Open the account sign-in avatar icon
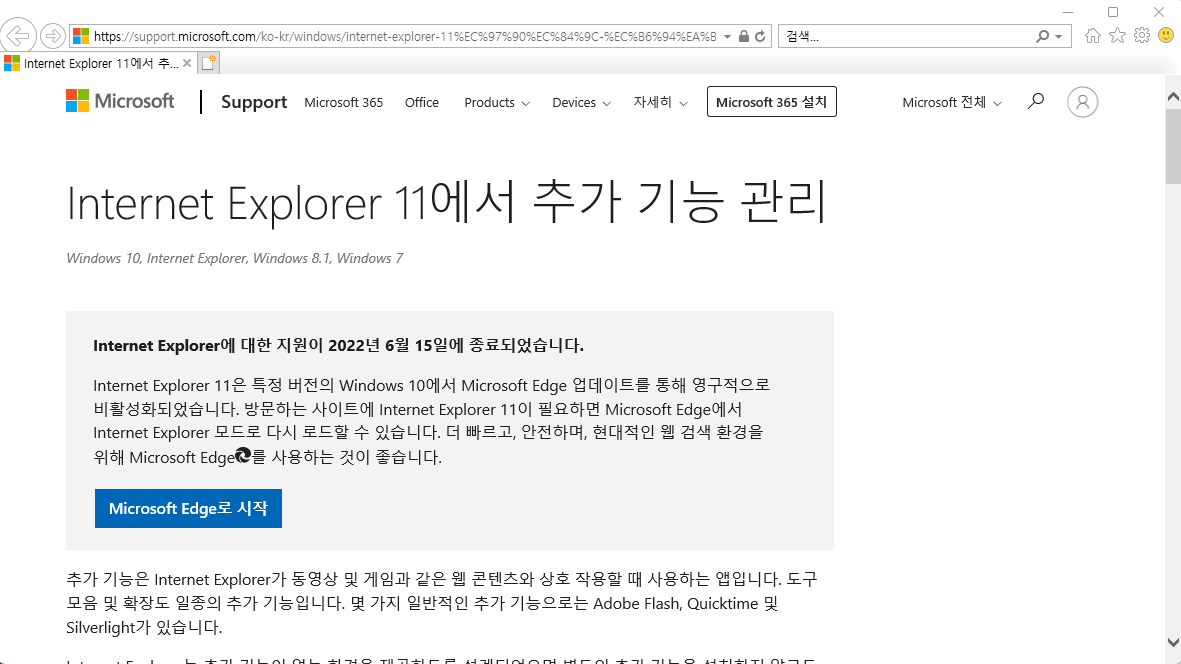 1082,102
